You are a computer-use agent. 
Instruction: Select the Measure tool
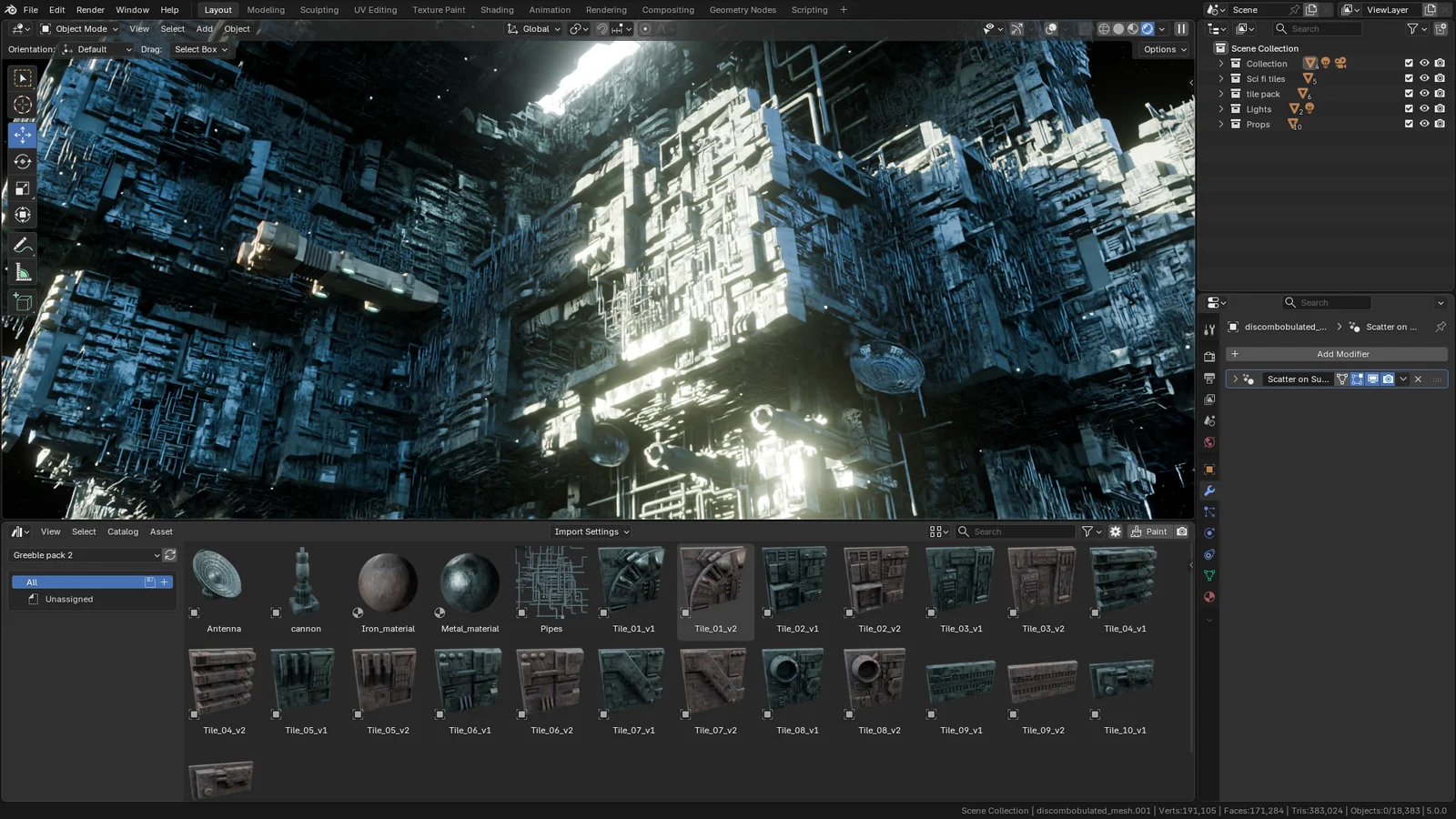pos(22,271)
